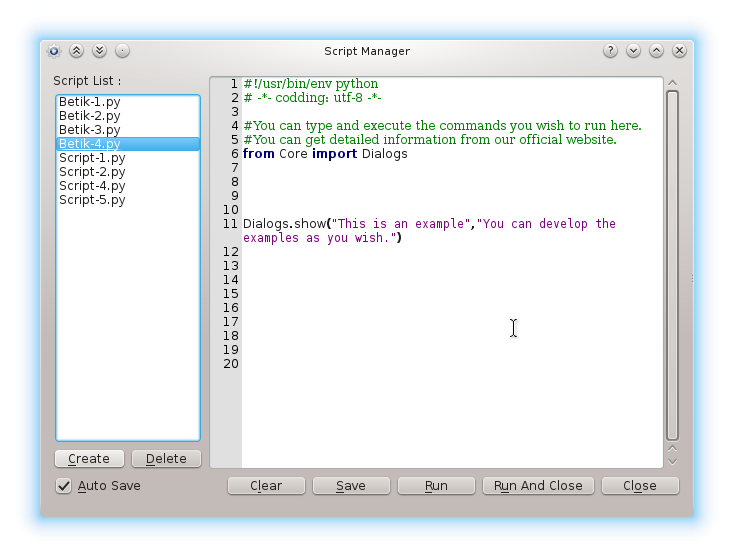The image size is (734, 557).
Task: Click line number 15 in the gutter
Action: tap(231, 294)
